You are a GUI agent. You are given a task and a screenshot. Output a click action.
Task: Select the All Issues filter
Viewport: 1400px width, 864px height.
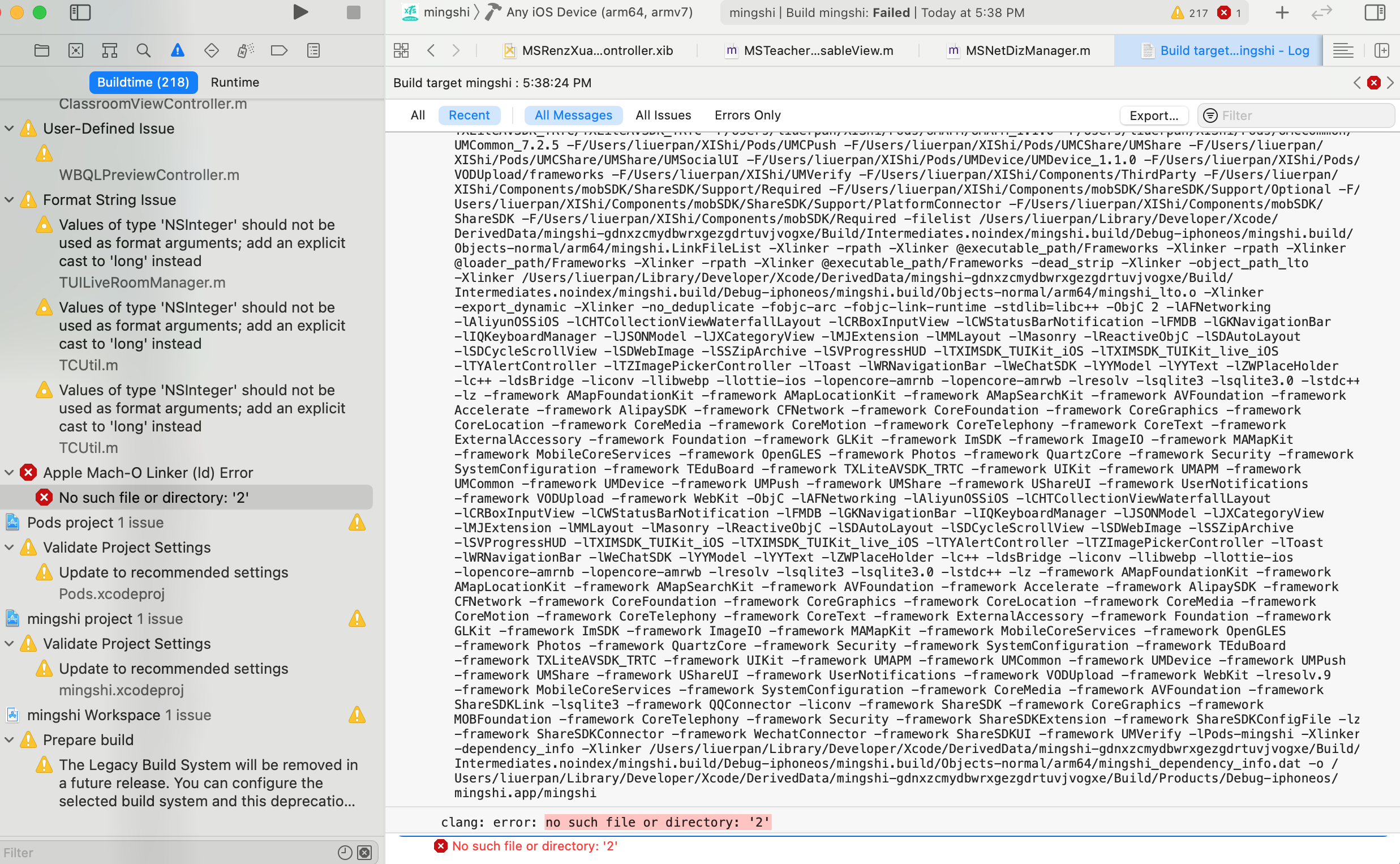(x=663, y=115)
